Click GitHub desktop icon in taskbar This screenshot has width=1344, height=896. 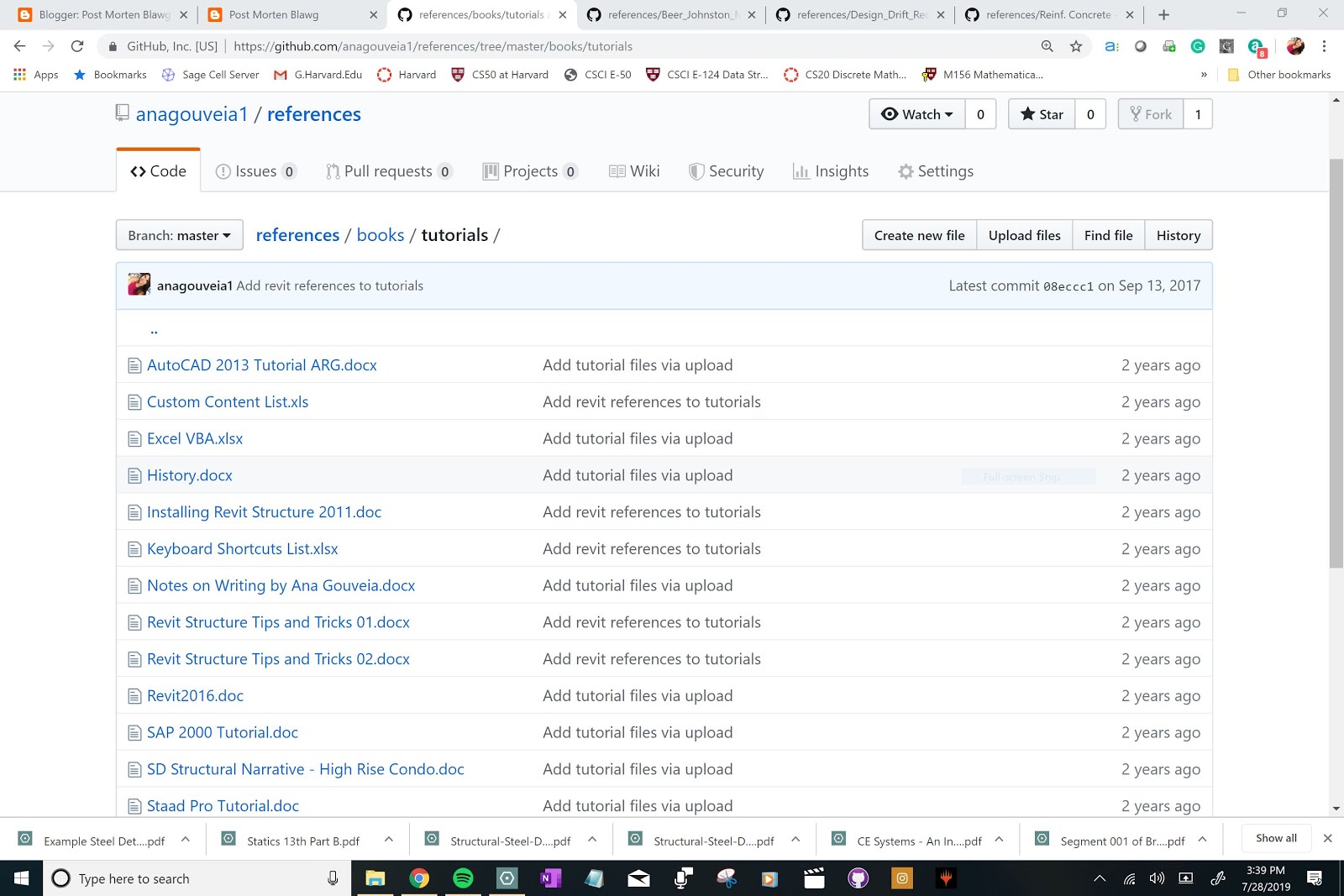858,878
